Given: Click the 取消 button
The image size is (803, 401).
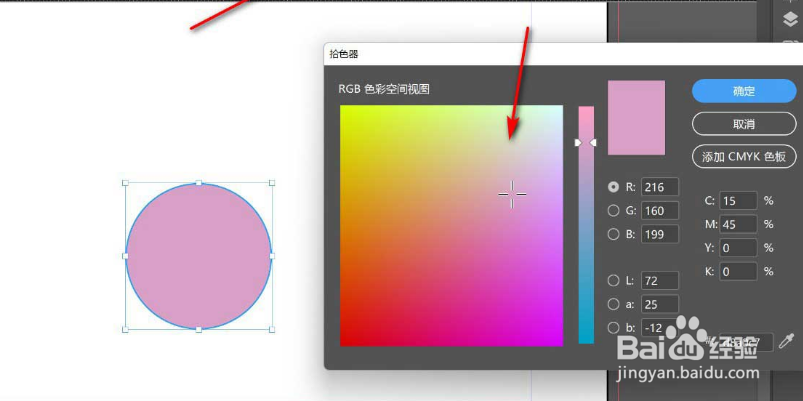Looking at the screenshot, I should pyautogui.click(x=744, y=124).
